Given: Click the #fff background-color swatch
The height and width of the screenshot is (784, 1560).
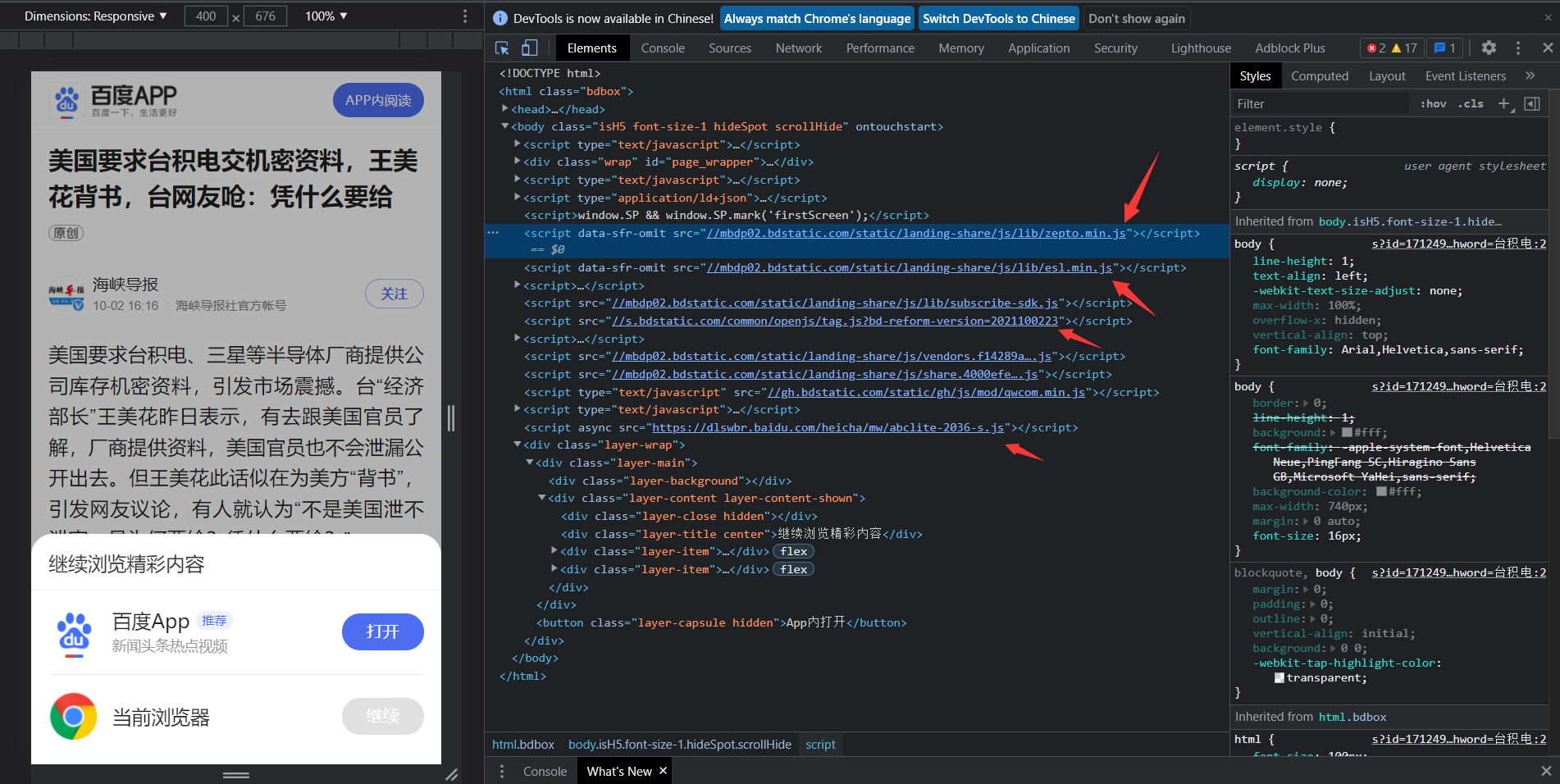Looking at the screenshot, I should click(1381, 492).
